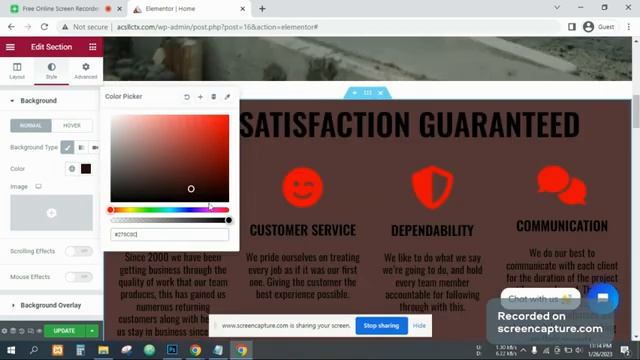Image resolution: width=640 pixels, height=360 pixels.
Task: Add new global color with plus icon
Action: tap(200, 97)
